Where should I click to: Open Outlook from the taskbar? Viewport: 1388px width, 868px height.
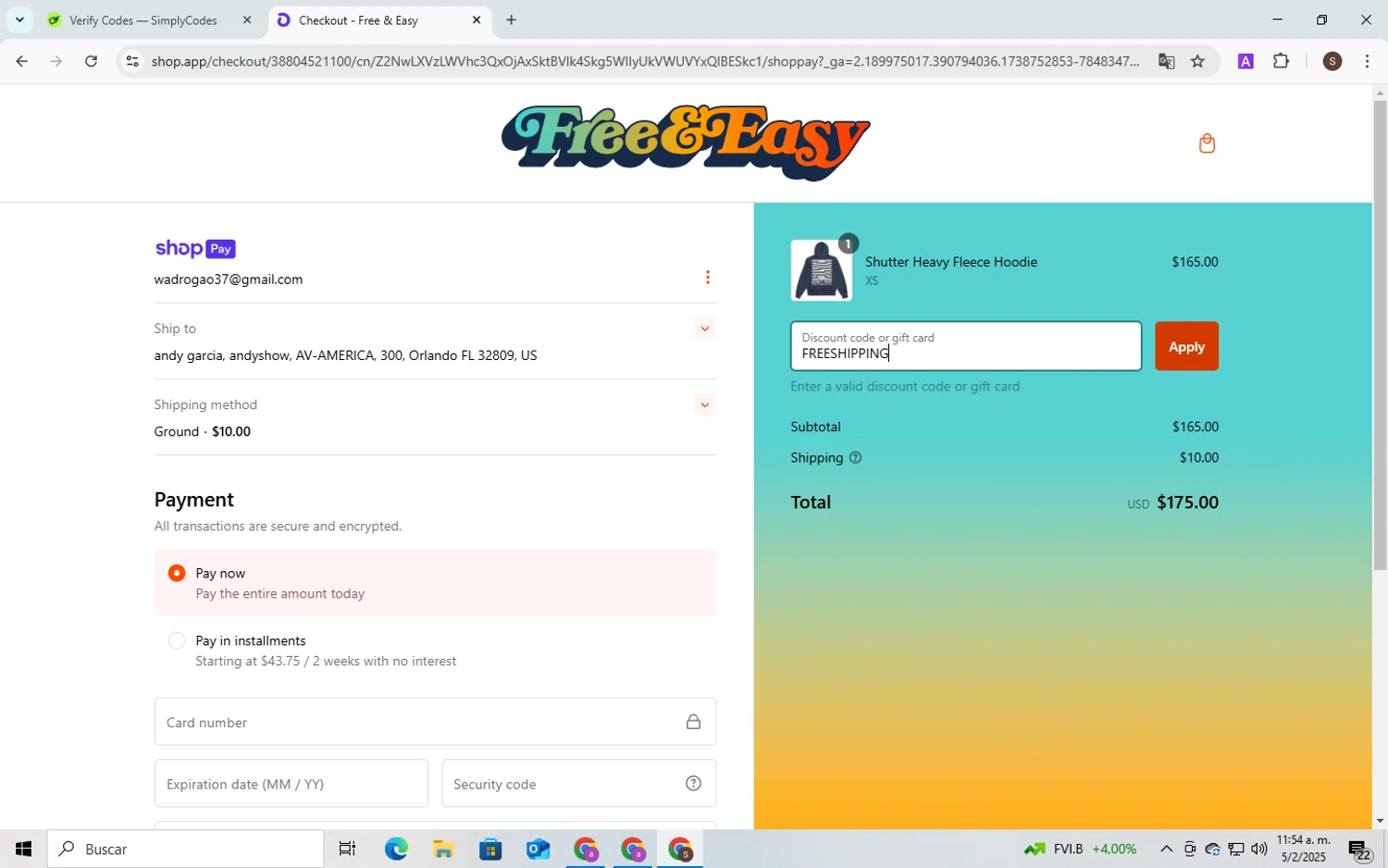[538, 849]
